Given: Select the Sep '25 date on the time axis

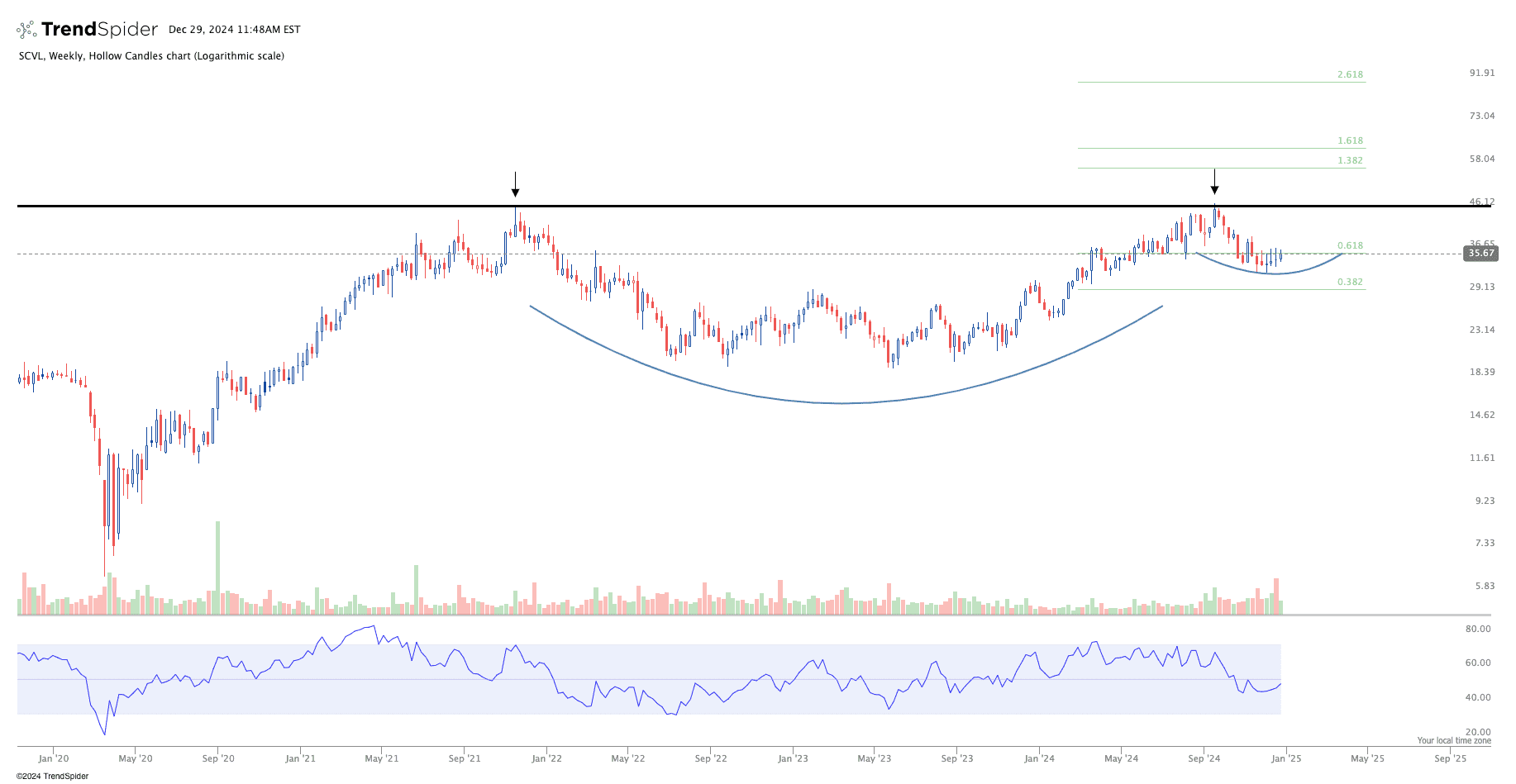Looking at the screenshot, I should point(1450,758).
